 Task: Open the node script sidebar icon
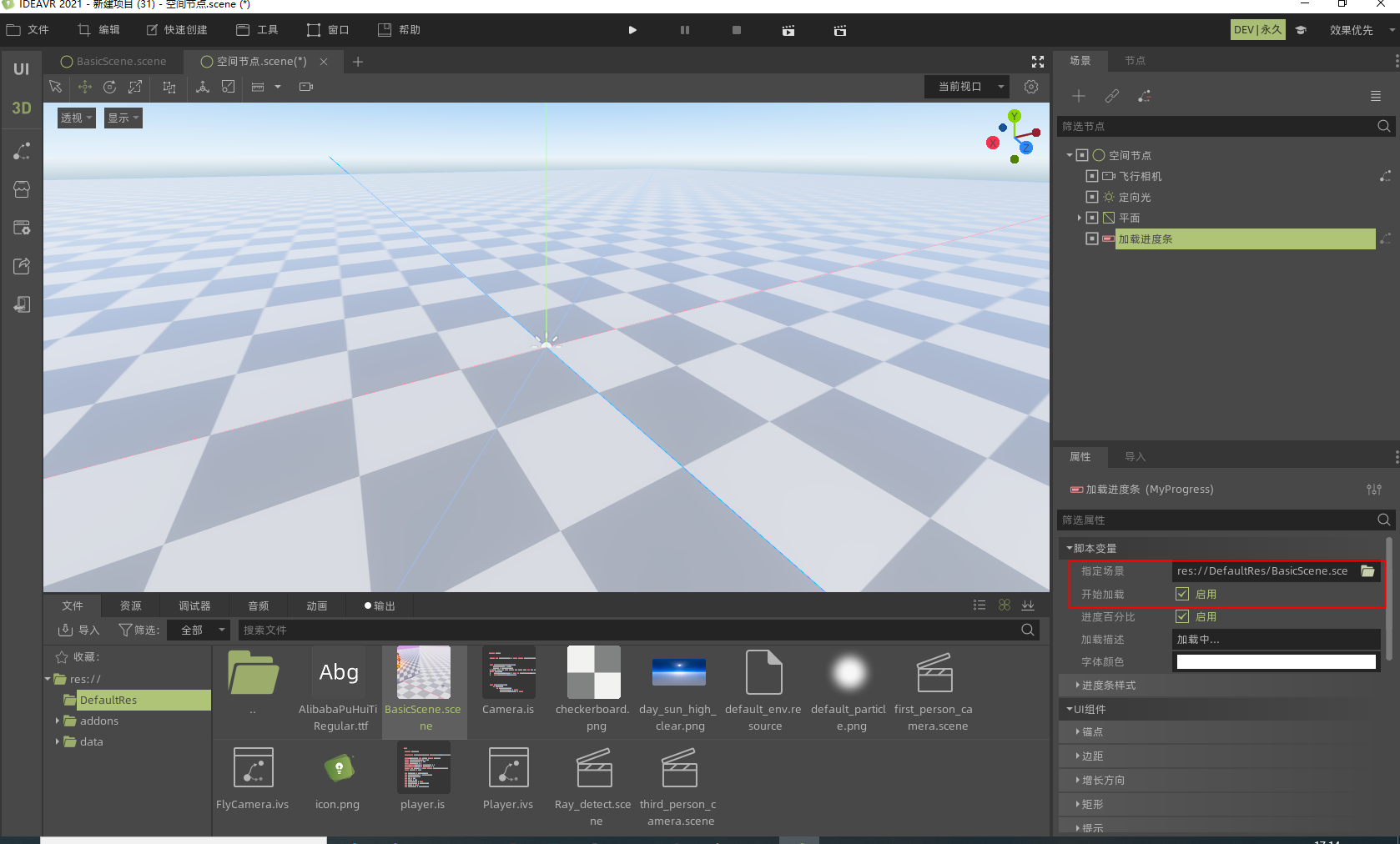pos(22,151)
